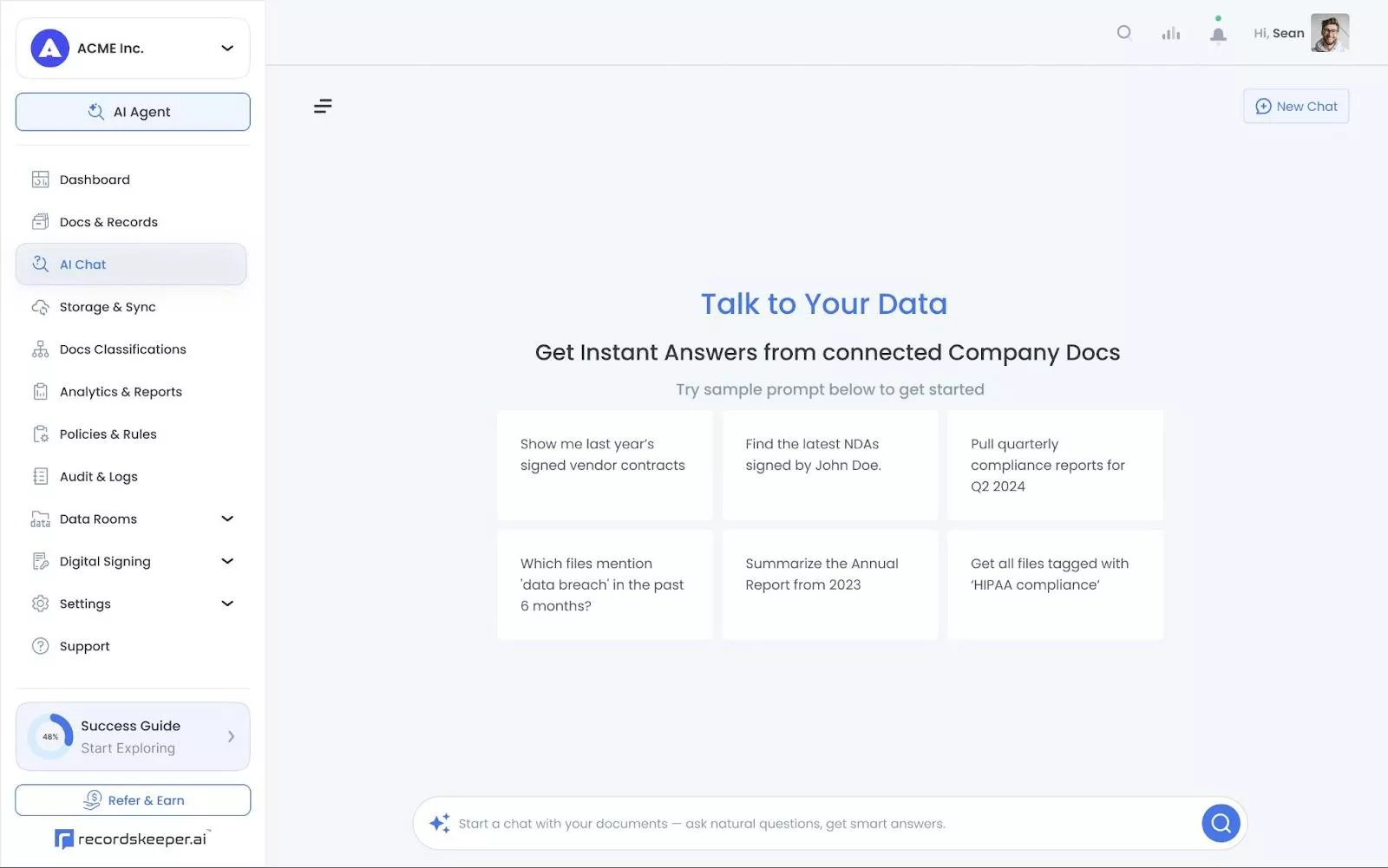The height and width of the screenshot is (868, 1388).
Task: Open Audit & Logs page
Action: coord(98,476)
